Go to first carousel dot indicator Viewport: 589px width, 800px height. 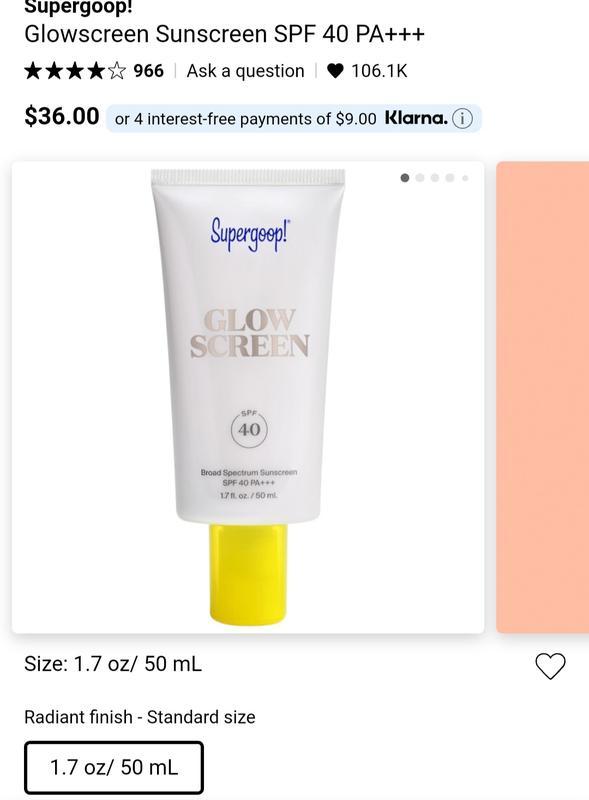click(x=405, y=178)
